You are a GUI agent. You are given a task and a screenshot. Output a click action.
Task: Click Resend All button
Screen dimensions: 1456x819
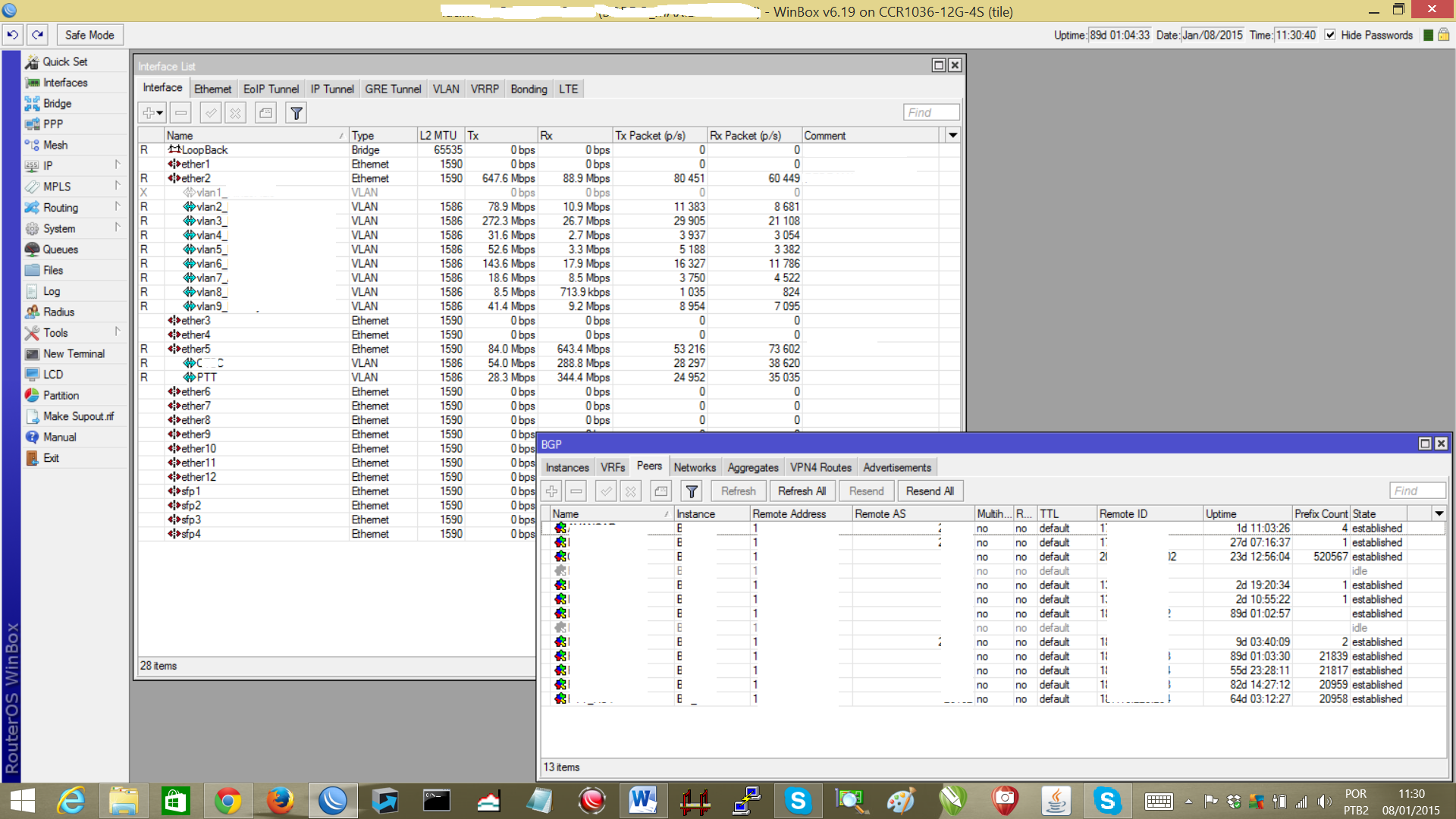pos(930,491)
